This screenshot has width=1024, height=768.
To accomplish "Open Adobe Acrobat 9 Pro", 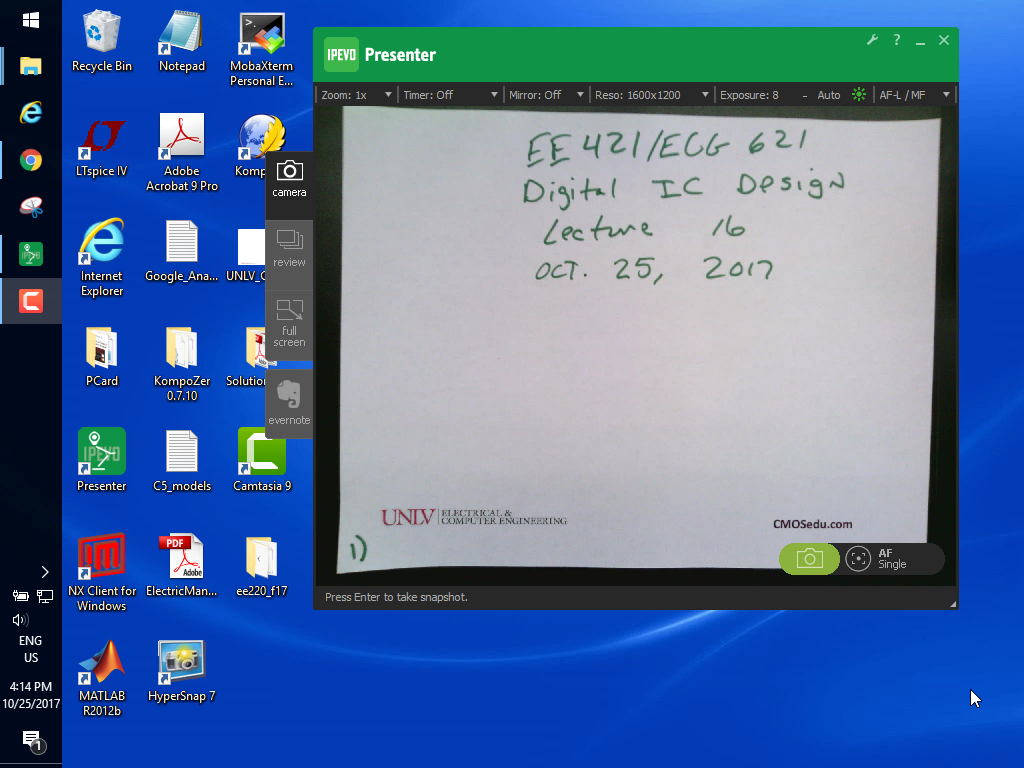I will (182, 153).
